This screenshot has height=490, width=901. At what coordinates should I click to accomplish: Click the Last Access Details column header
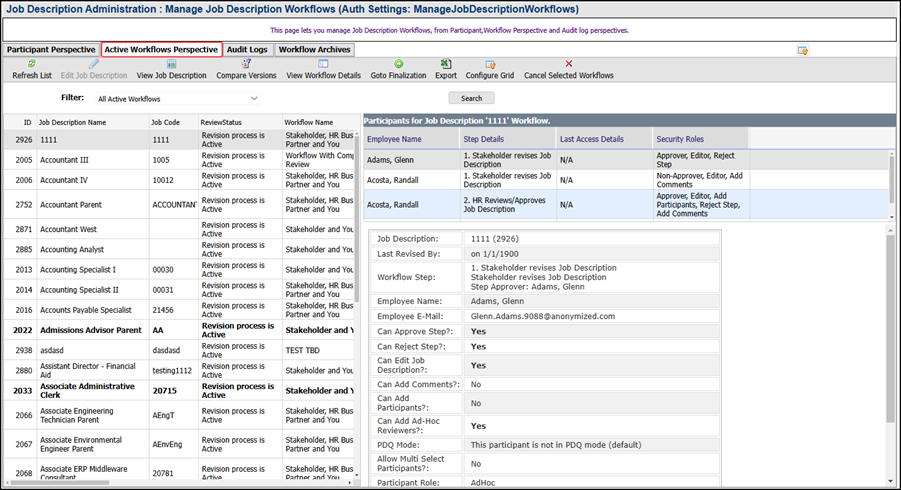tap(604, 139)
